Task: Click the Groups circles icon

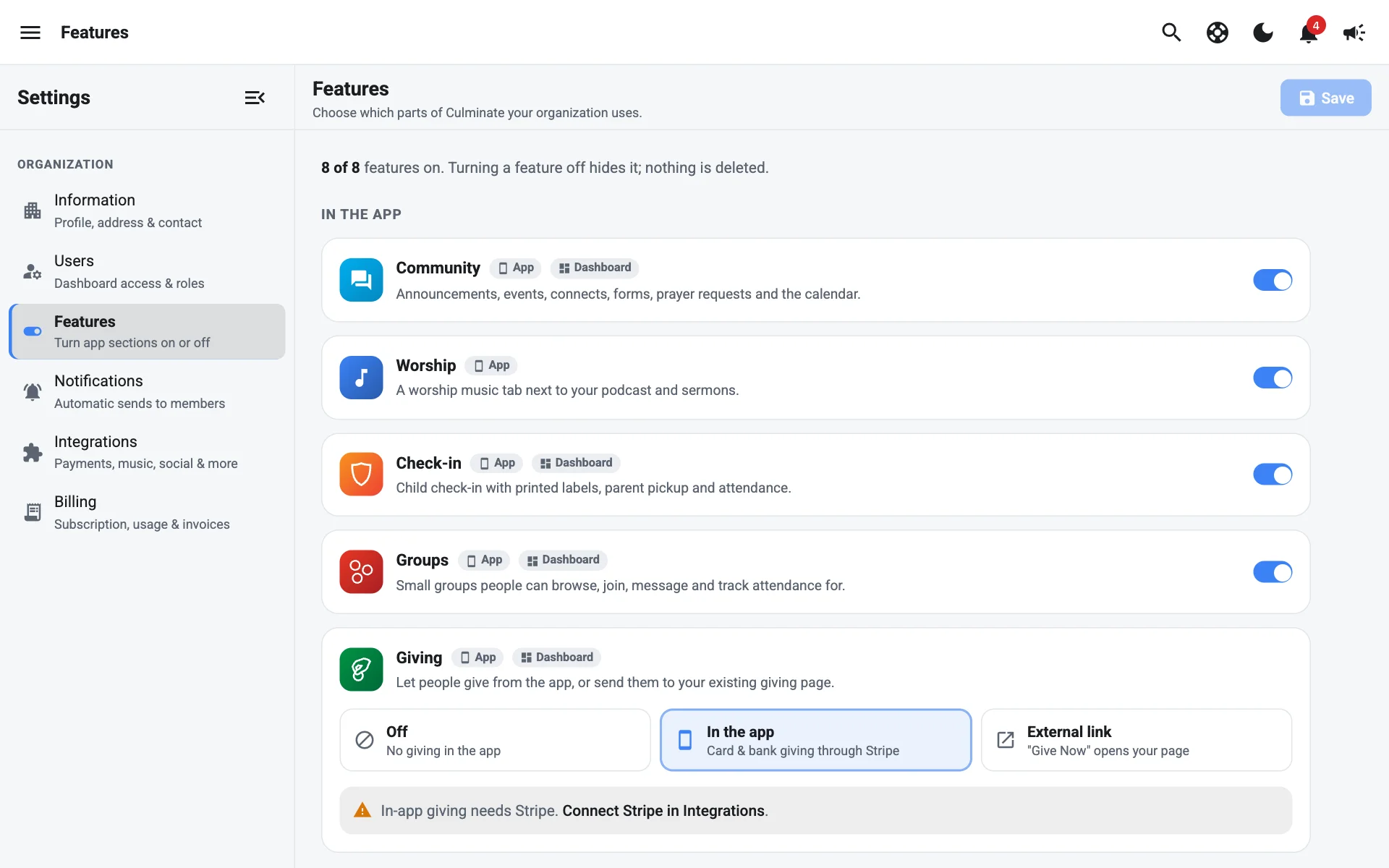Action: pos(361,572)
